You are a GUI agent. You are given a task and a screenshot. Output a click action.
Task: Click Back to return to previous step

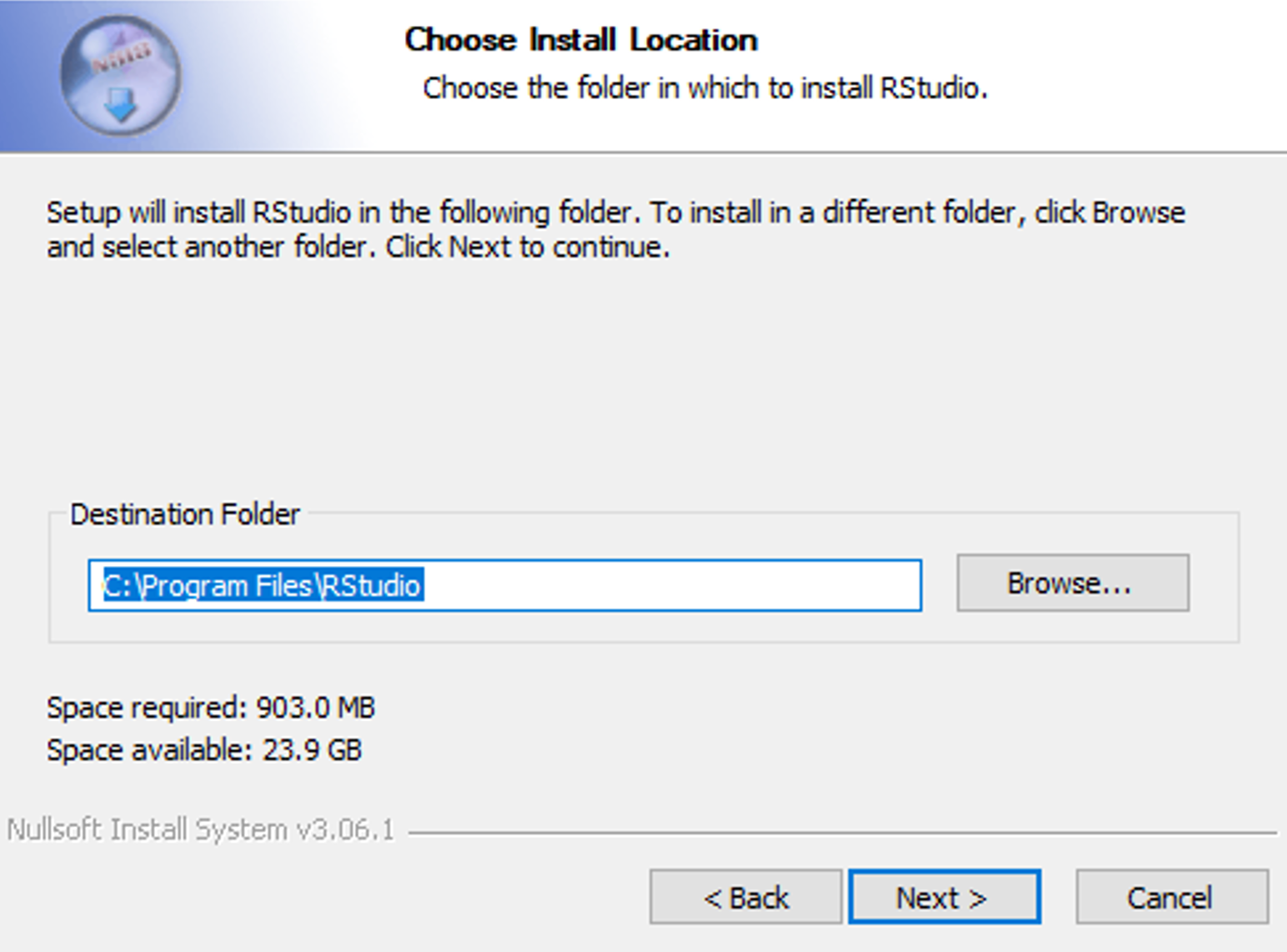tap(744, 897)
